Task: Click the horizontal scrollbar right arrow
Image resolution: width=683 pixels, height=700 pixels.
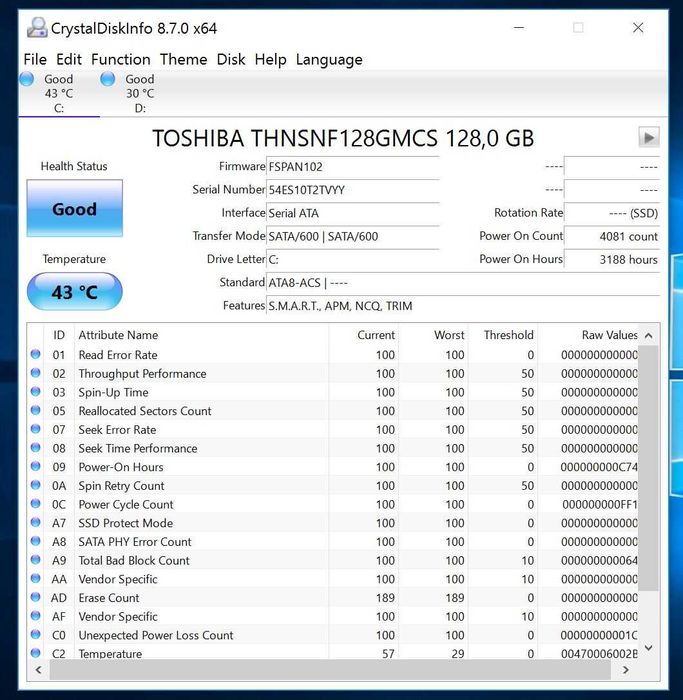Action: pos(625,670)
